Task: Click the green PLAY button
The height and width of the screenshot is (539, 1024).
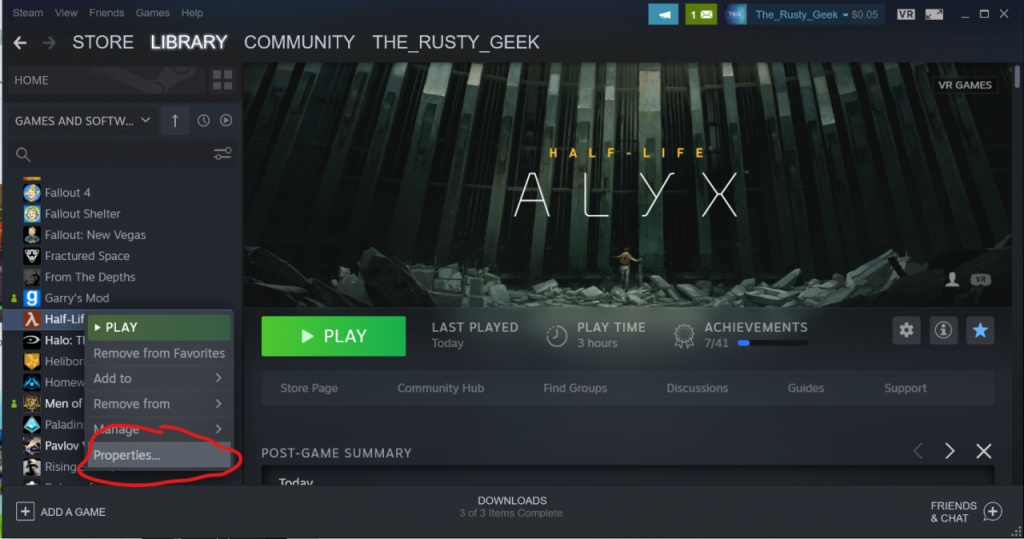Action: [333, 336]
